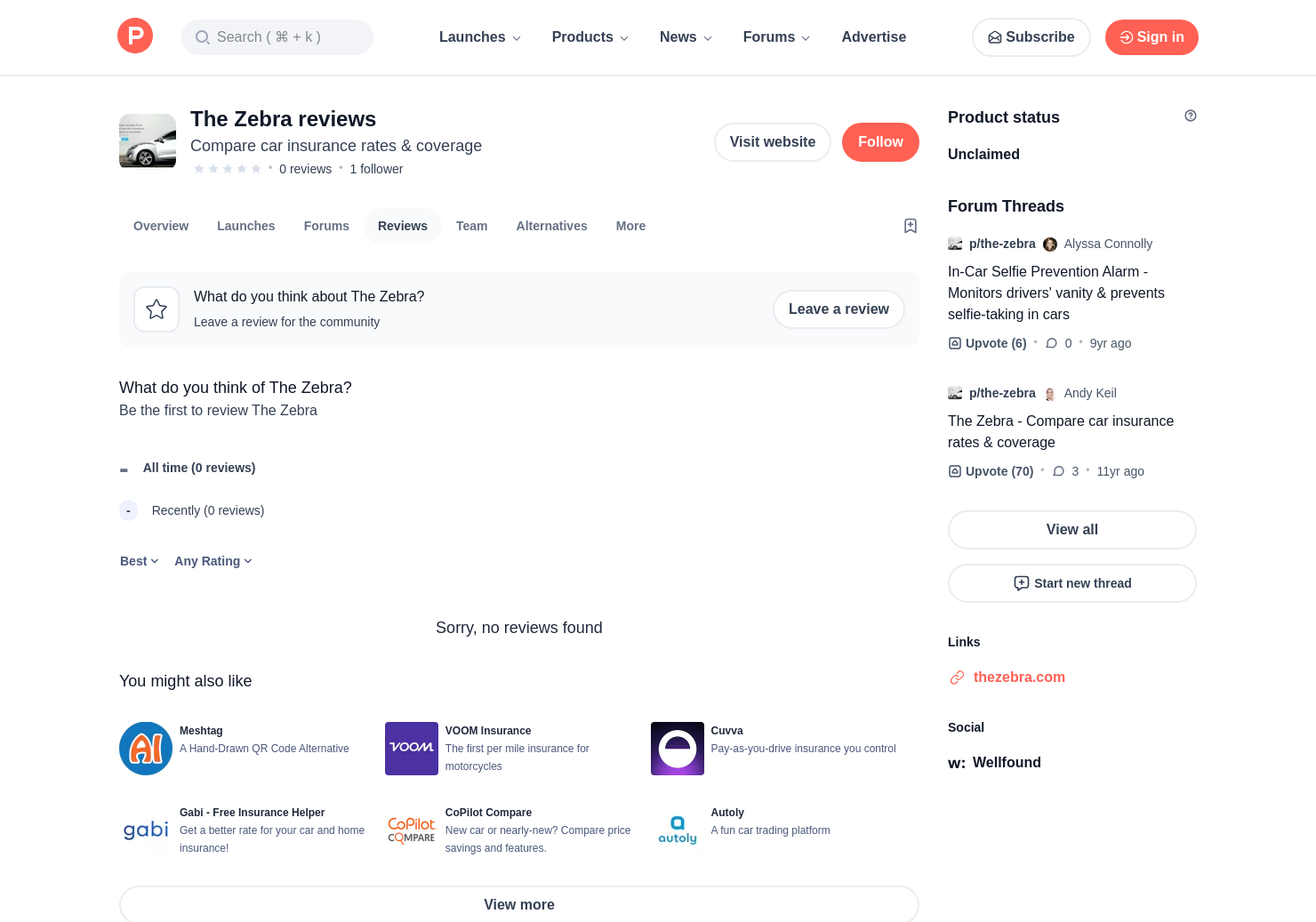1316x922 pixels.
Task: Open the Advertise page
Action: pyautogui.click(x=874, y=37)
